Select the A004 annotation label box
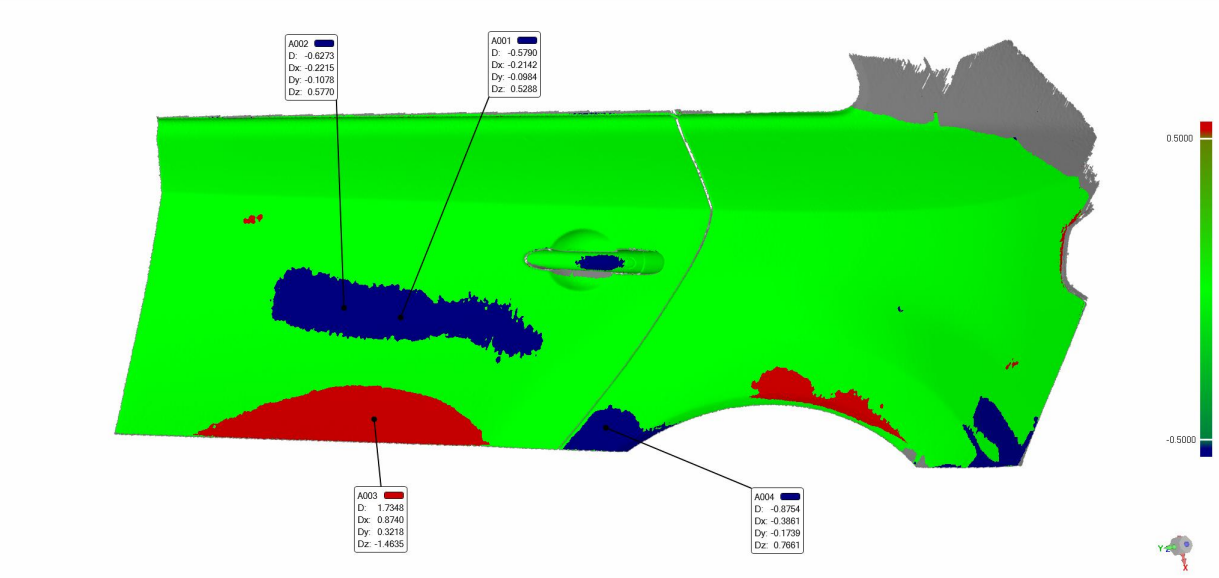 click(778, 520)
